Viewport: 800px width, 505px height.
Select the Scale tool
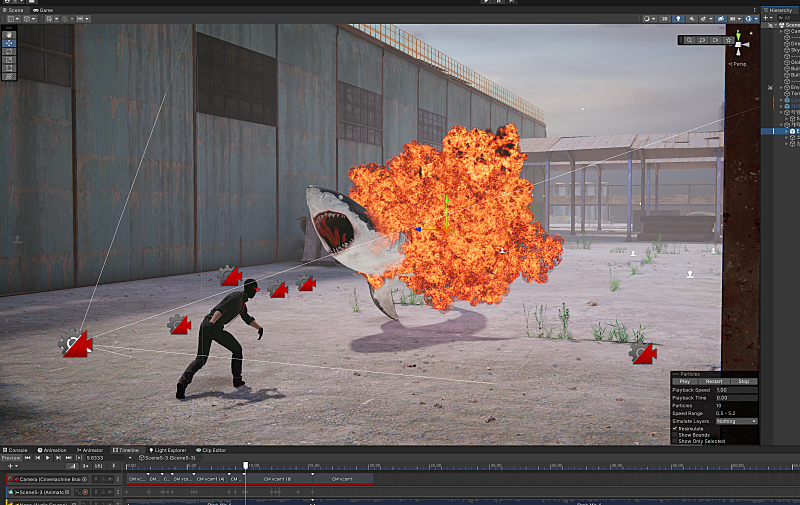coord(9,60)
